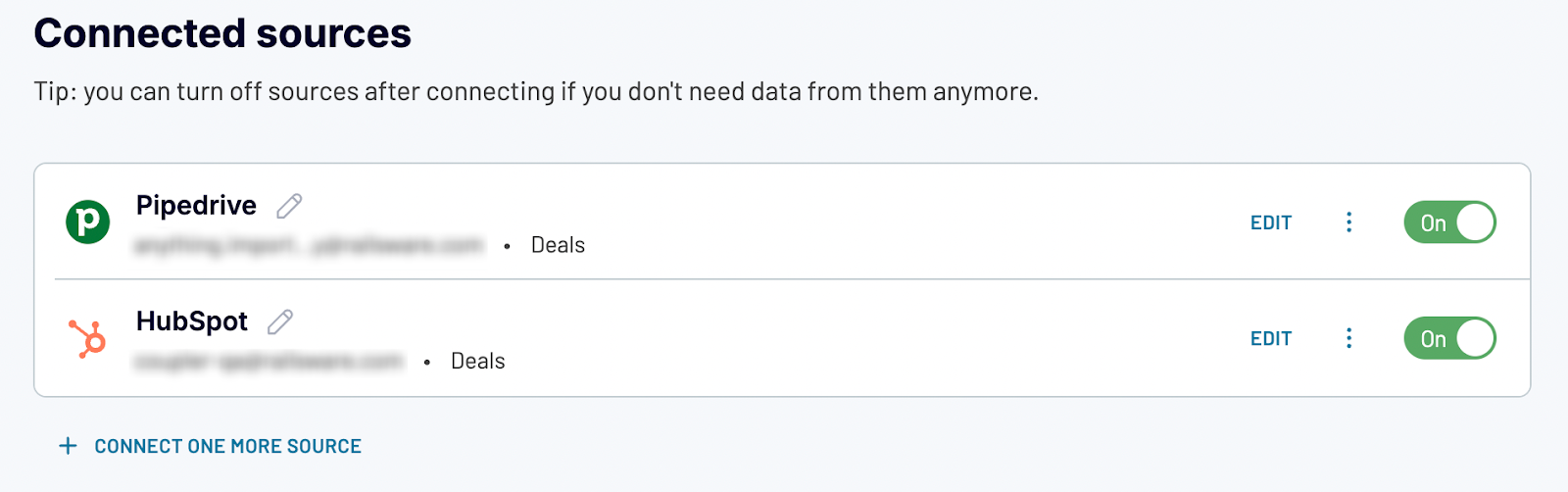
Task: Click the blurred HubSpot account email
Action: click(269, 361)
